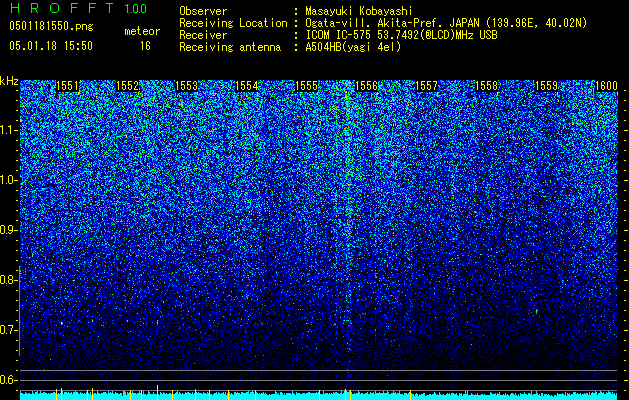The height and width of the screenshot is (400, 629).
Task: Click the 1553 time marker
Action: click(x=187, y=86)
